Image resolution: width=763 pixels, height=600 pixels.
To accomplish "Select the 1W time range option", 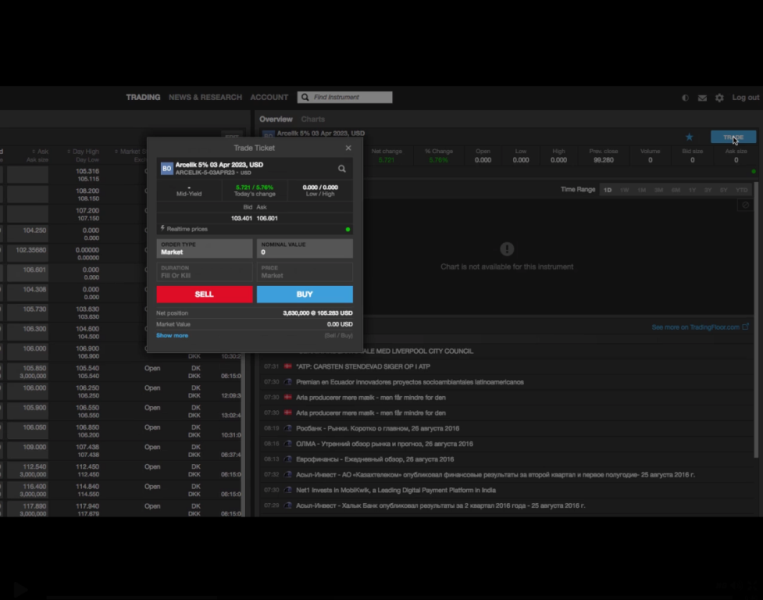I will (x=625, y=190).
